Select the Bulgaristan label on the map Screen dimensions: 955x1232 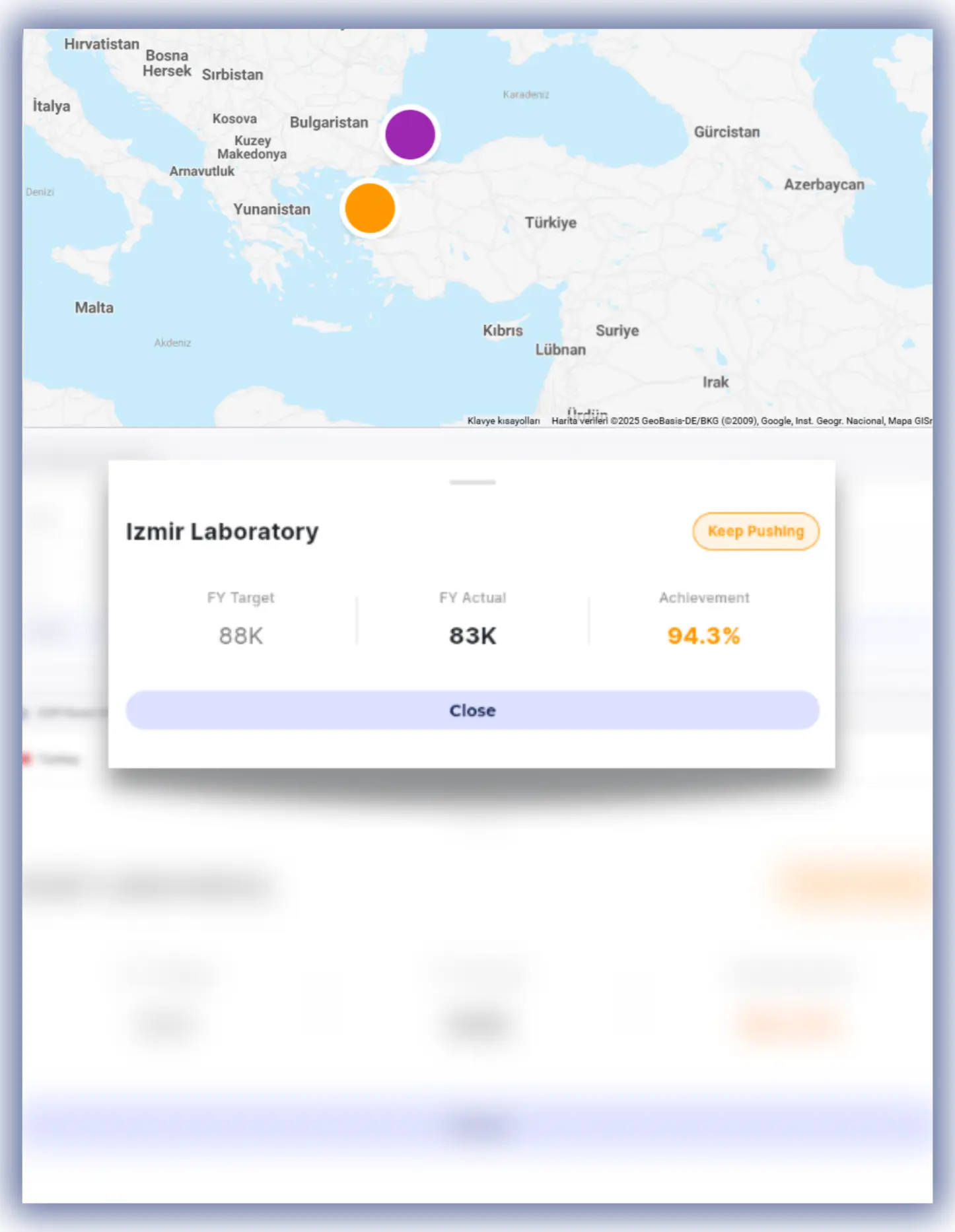tap(329, 123)
